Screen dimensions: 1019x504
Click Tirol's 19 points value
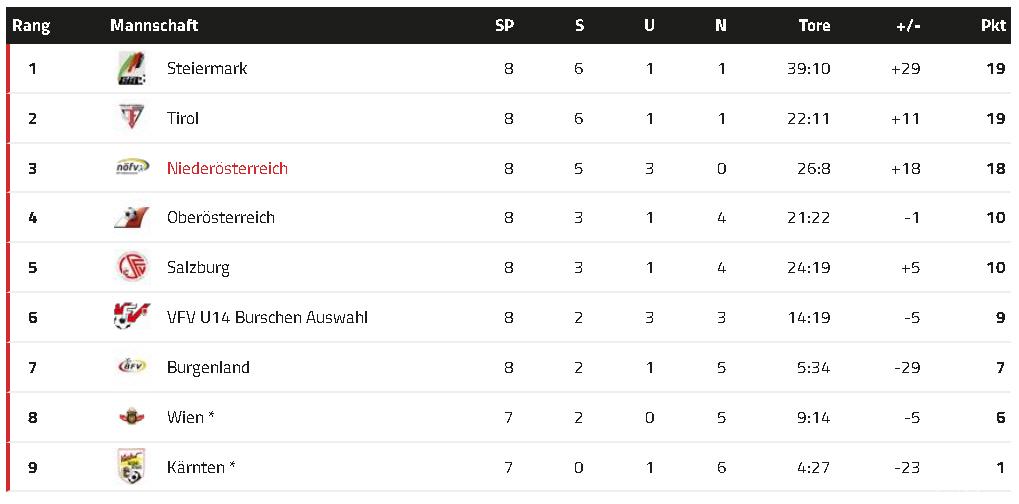click(x=995, y=118)
